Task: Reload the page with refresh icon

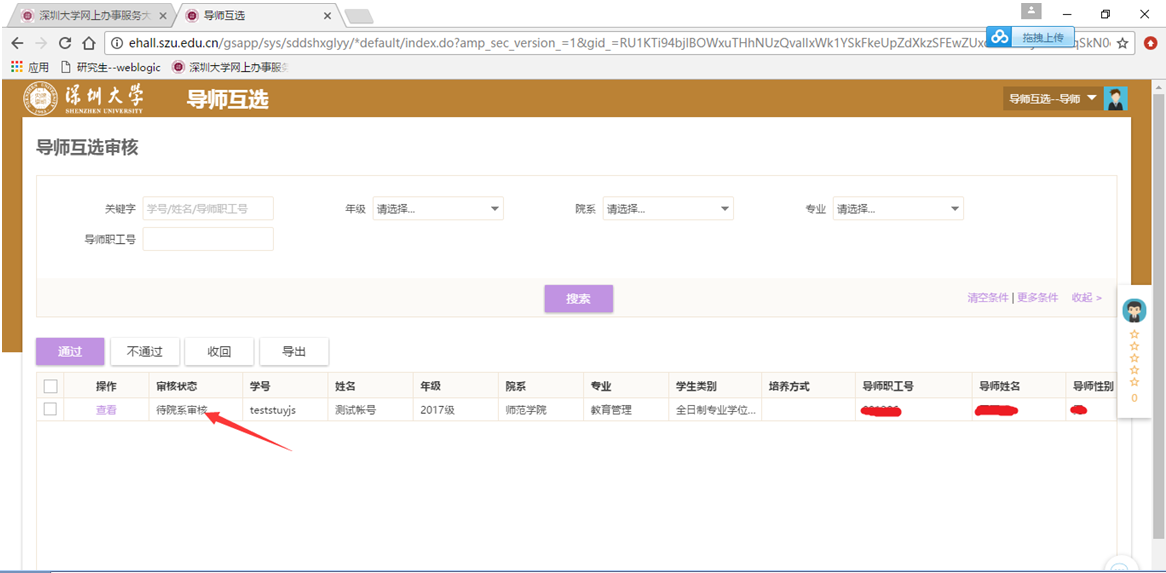Action: click(65, 43)
